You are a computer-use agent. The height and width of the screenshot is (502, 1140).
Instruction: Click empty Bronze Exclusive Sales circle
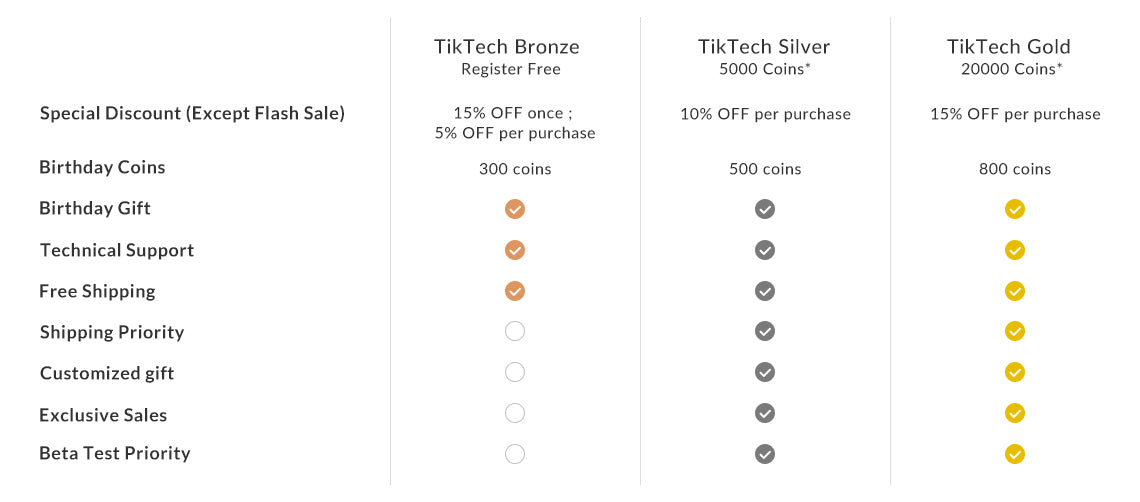(x=515, y=413)
